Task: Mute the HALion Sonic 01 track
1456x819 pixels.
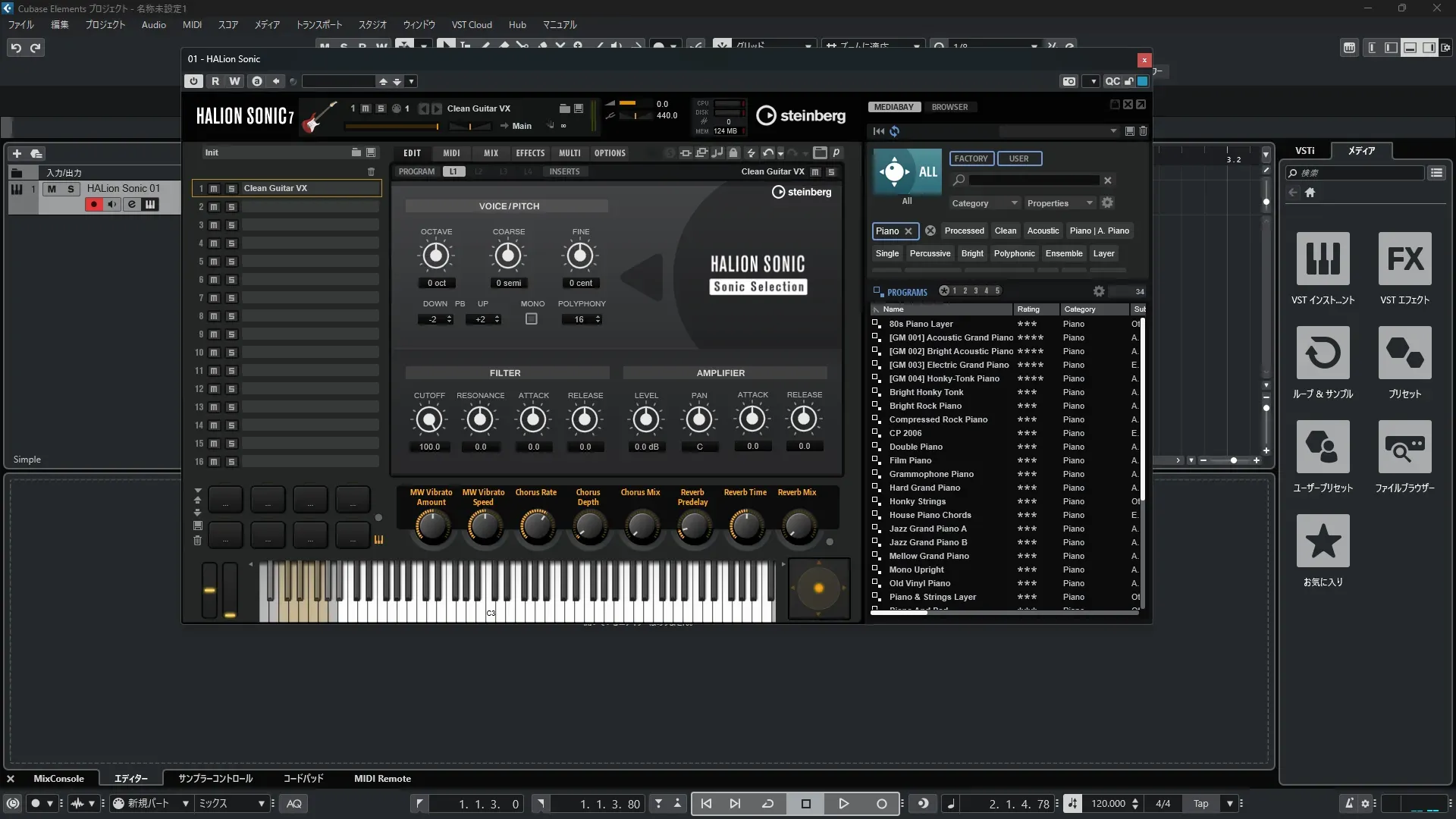Action: pos(52,189)
